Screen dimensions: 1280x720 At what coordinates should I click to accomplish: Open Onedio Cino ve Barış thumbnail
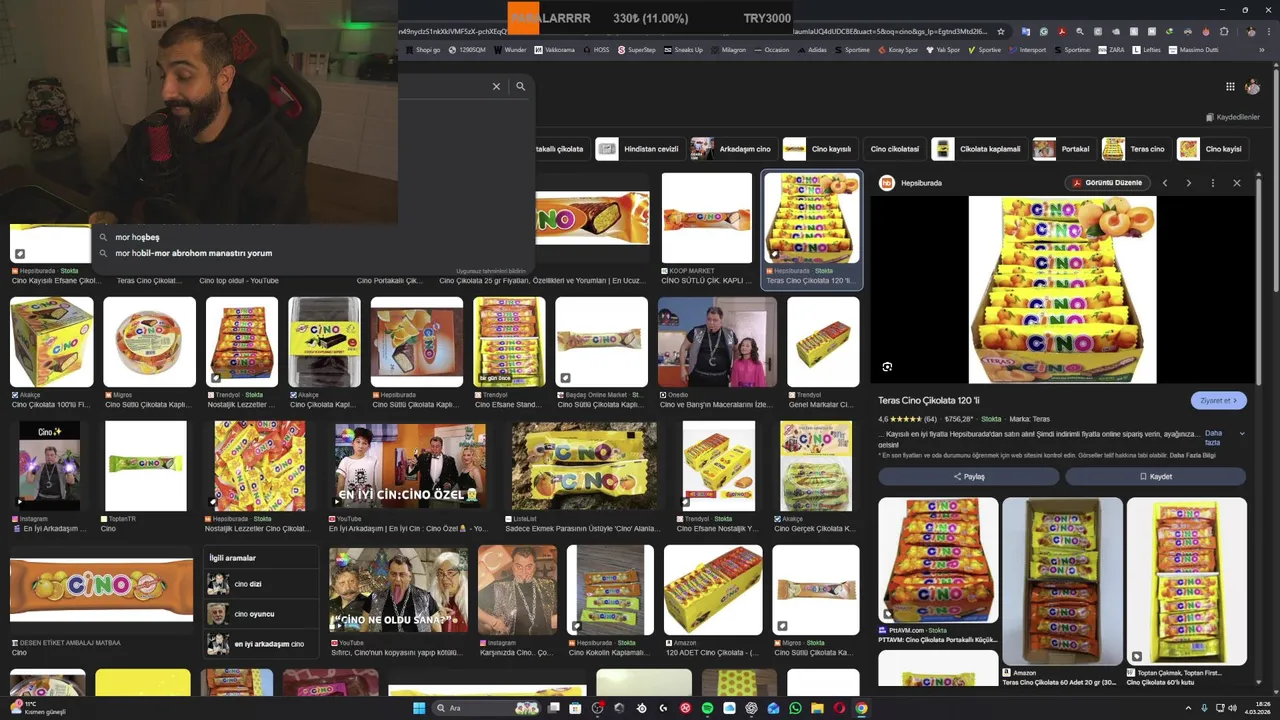pos(717,342)
